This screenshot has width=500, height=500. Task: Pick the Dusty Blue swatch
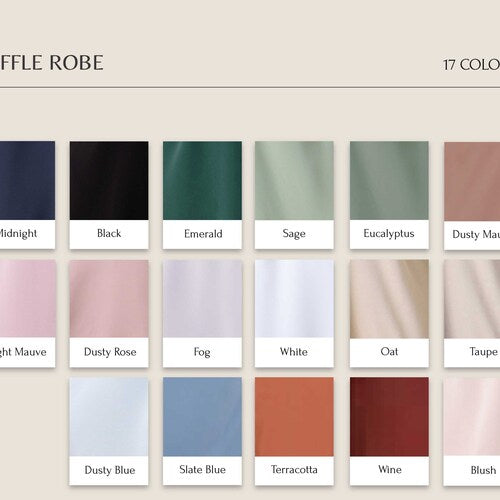pos(109,431)
